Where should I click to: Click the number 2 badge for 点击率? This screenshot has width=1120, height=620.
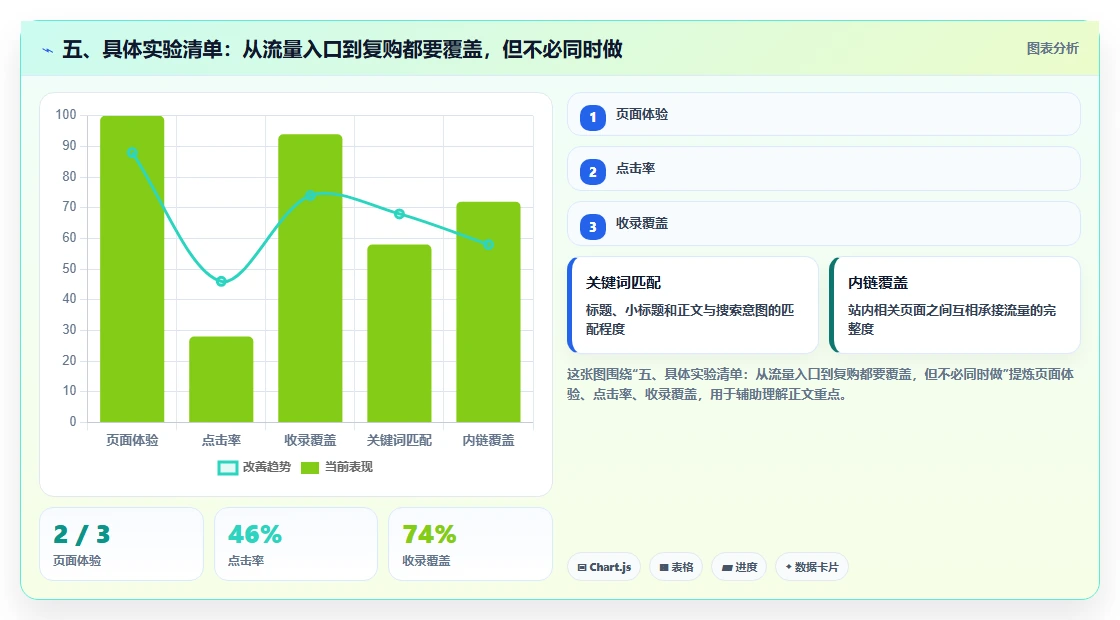(x=592, y=171)
